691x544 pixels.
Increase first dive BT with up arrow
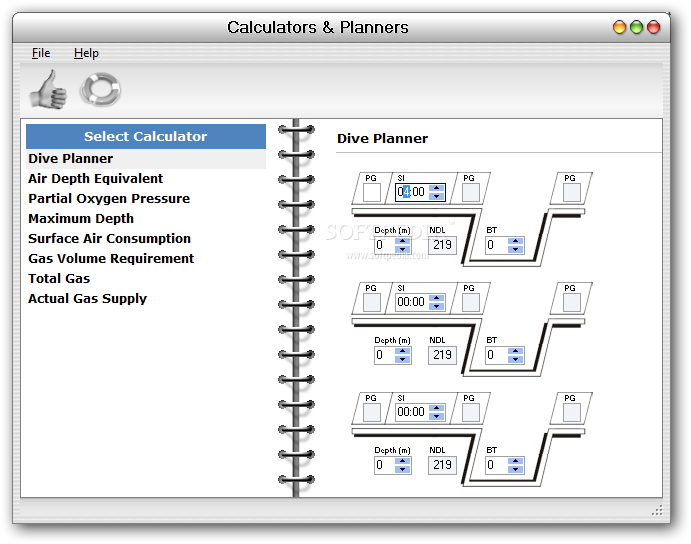click(x=515, y=241)
